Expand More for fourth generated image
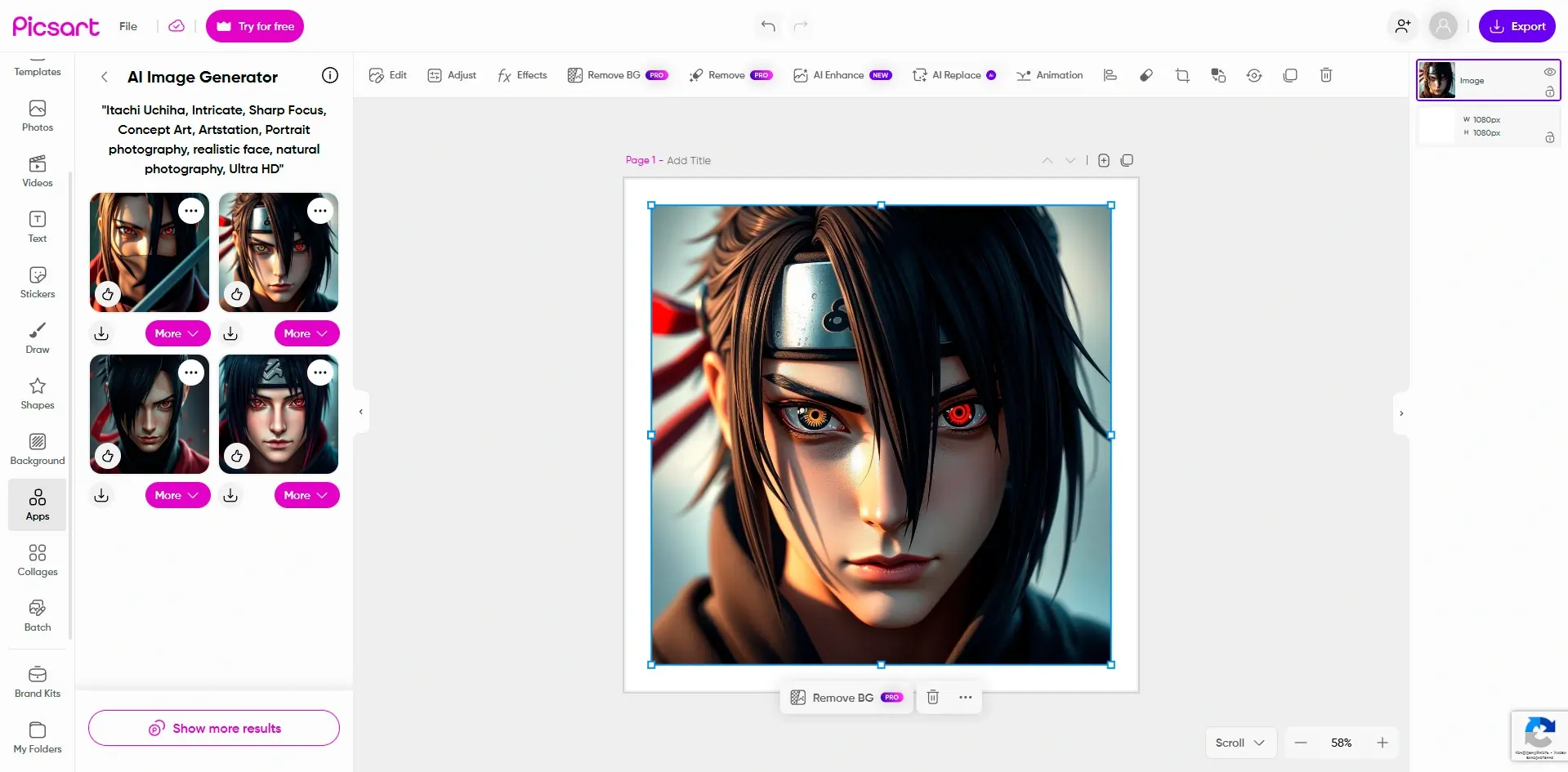This screenshot has width=1568, height=772. pos(306,495)
